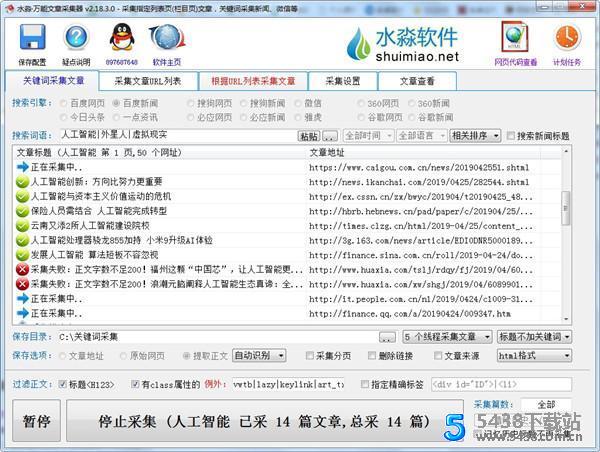The image size is (600, 452).
Task: Click the 保存目录 path field
Action: pyautogui.click(x=217, y=337)
